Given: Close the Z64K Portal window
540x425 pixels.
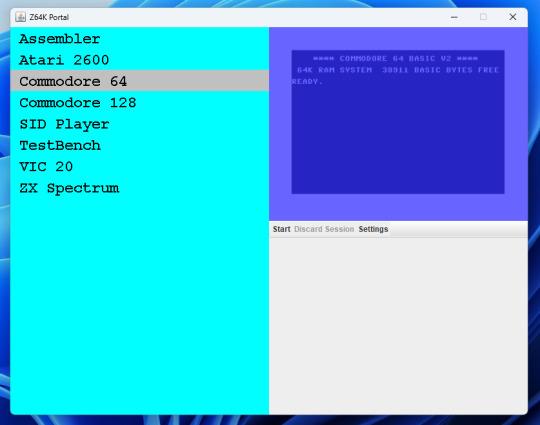Looking at the screenshot, I should tap(512, 17).
